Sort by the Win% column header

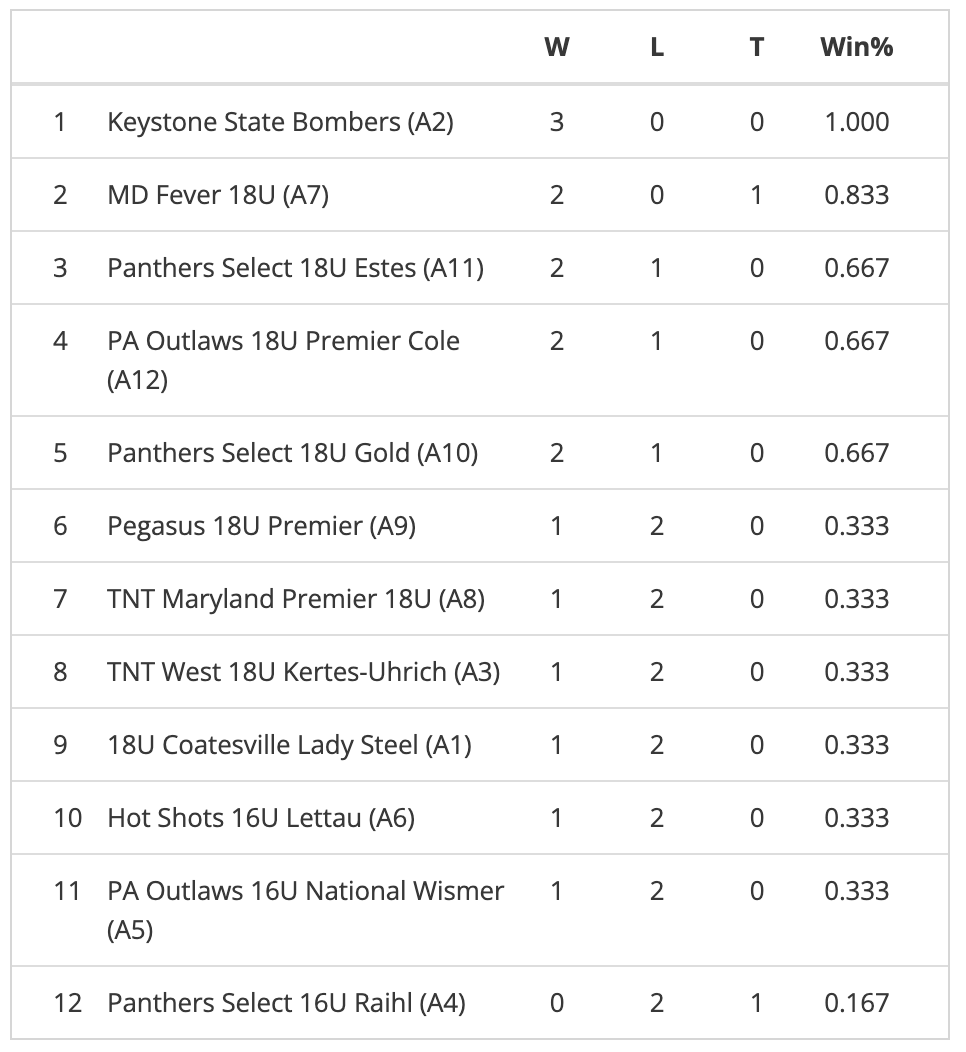click(x=856, y=47)
